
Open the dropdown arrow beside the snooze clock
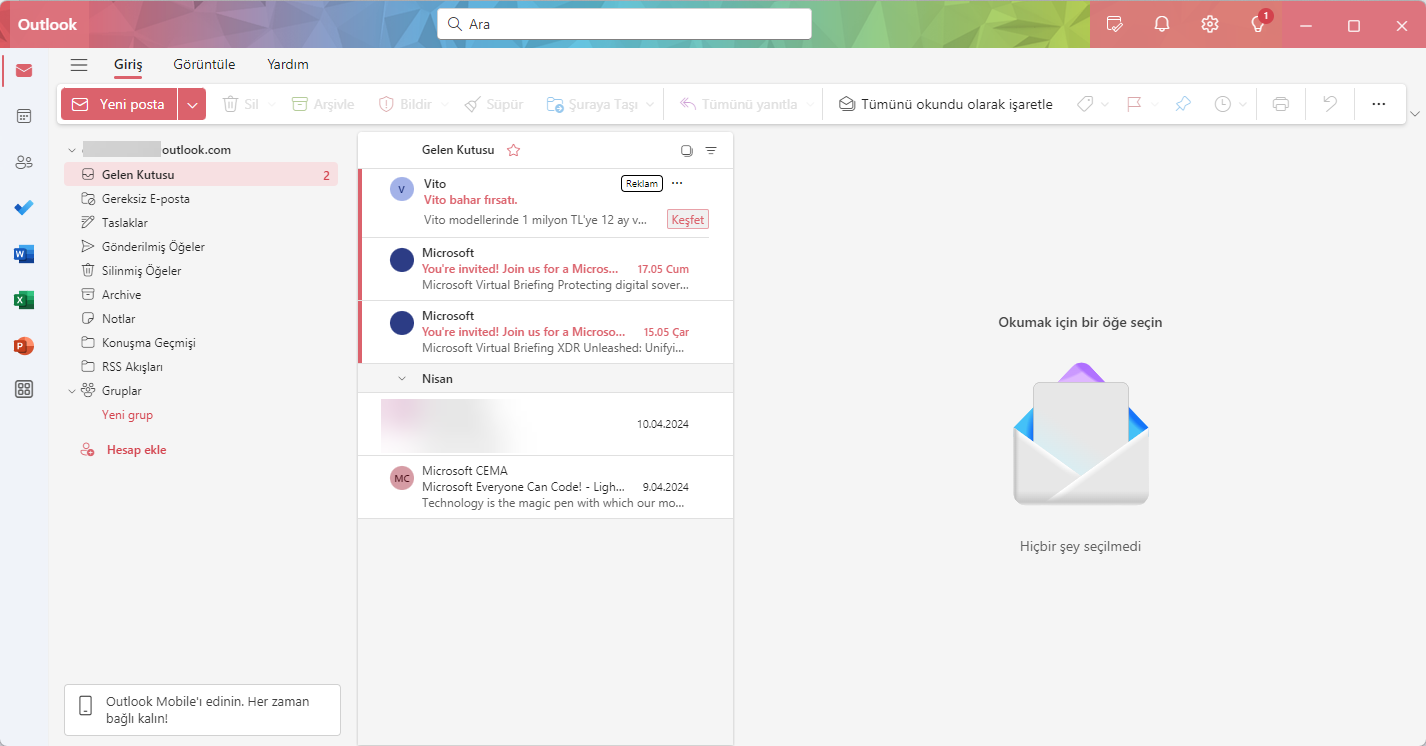pos(1243,104)
